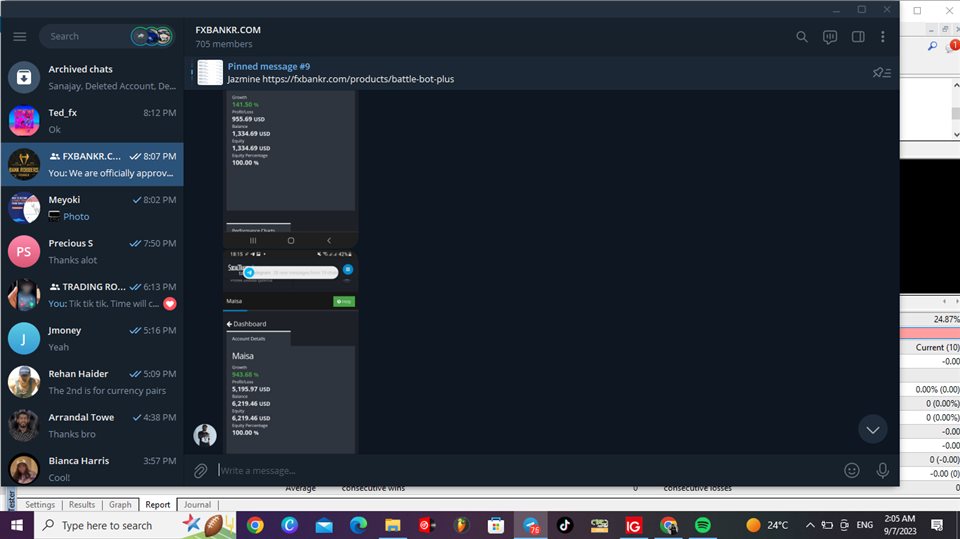Screen dimensions: 960x539
Task: Open the upper account screenshot image
Action: pyautogui.click(x=291, y=169)
